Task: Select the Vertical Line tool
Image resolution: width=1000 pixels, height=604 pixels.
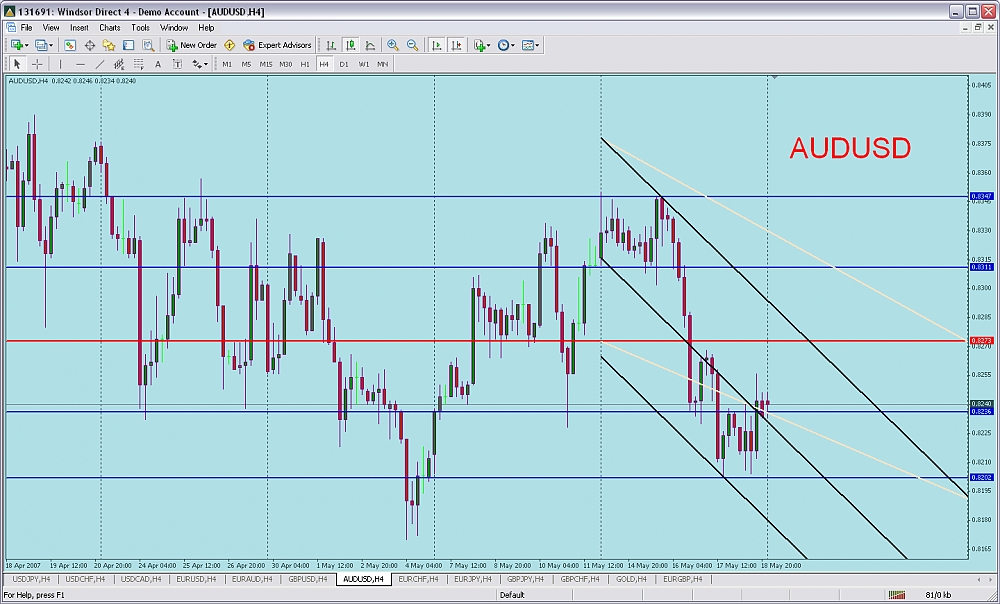Action: pos(62,64)
